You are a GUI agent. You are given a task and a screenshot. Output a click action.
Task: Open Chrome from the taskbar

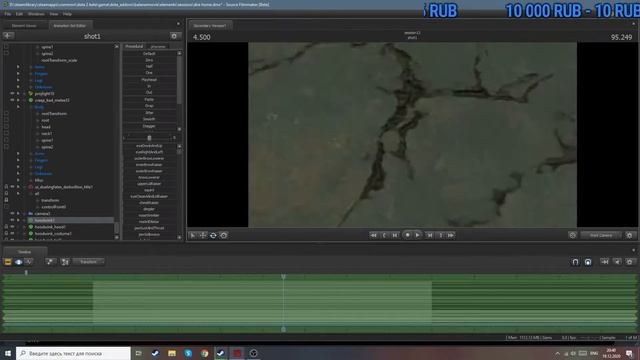coord(204,353)
